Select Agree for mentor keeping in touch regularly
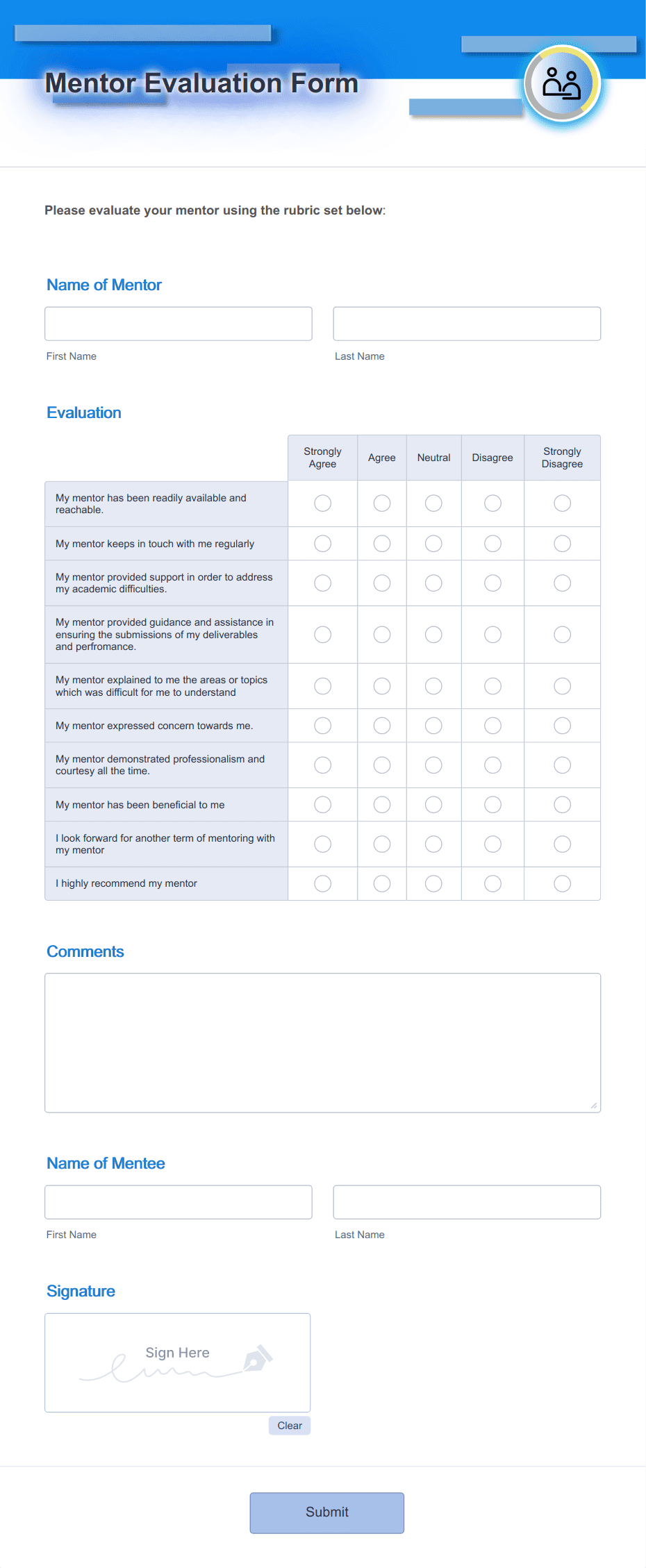 coord(381,544)
